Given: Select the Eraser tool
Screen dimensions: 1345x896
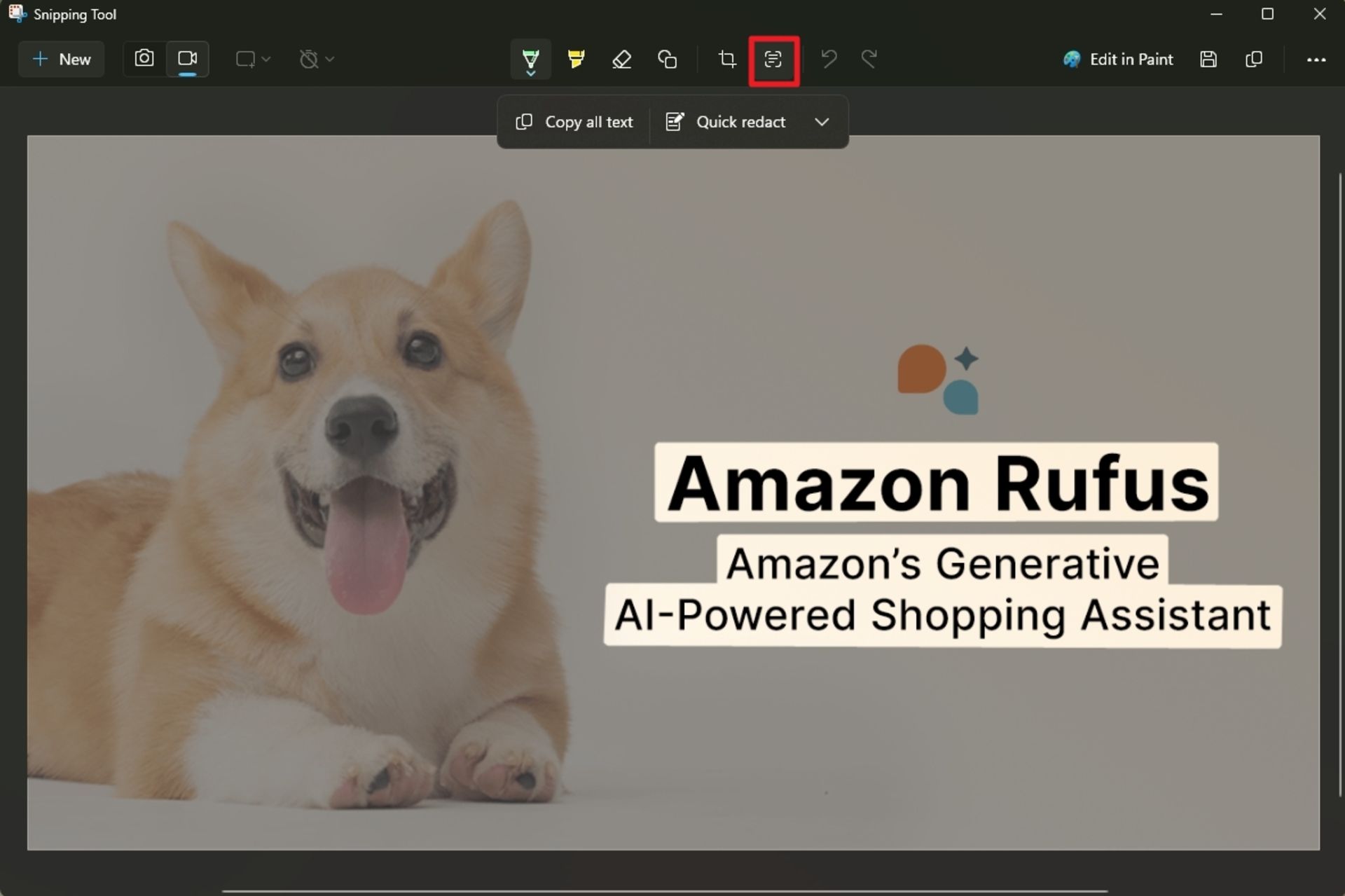Looking at the screenshot, I should pyautogui.click(x=621, y=60).
